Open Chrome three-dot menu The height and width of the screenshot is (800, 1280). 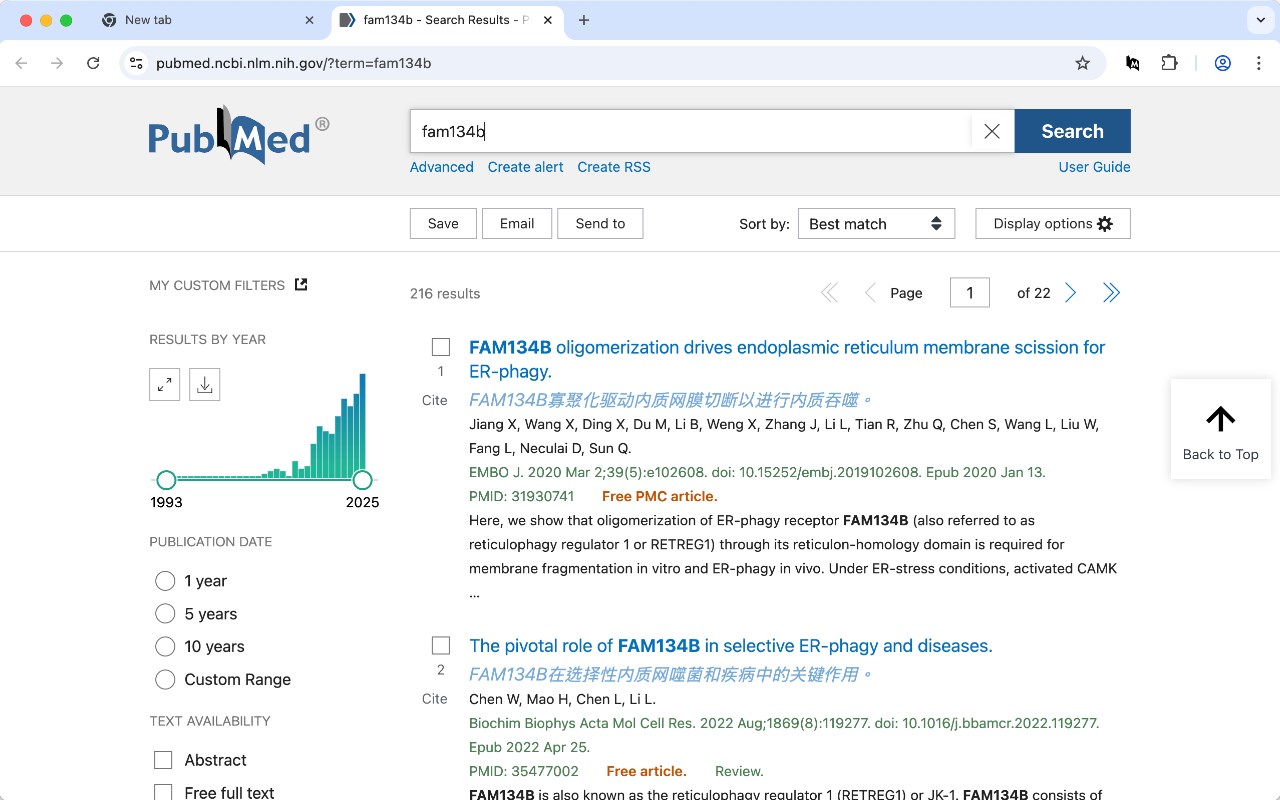[x=1258, y=63]
